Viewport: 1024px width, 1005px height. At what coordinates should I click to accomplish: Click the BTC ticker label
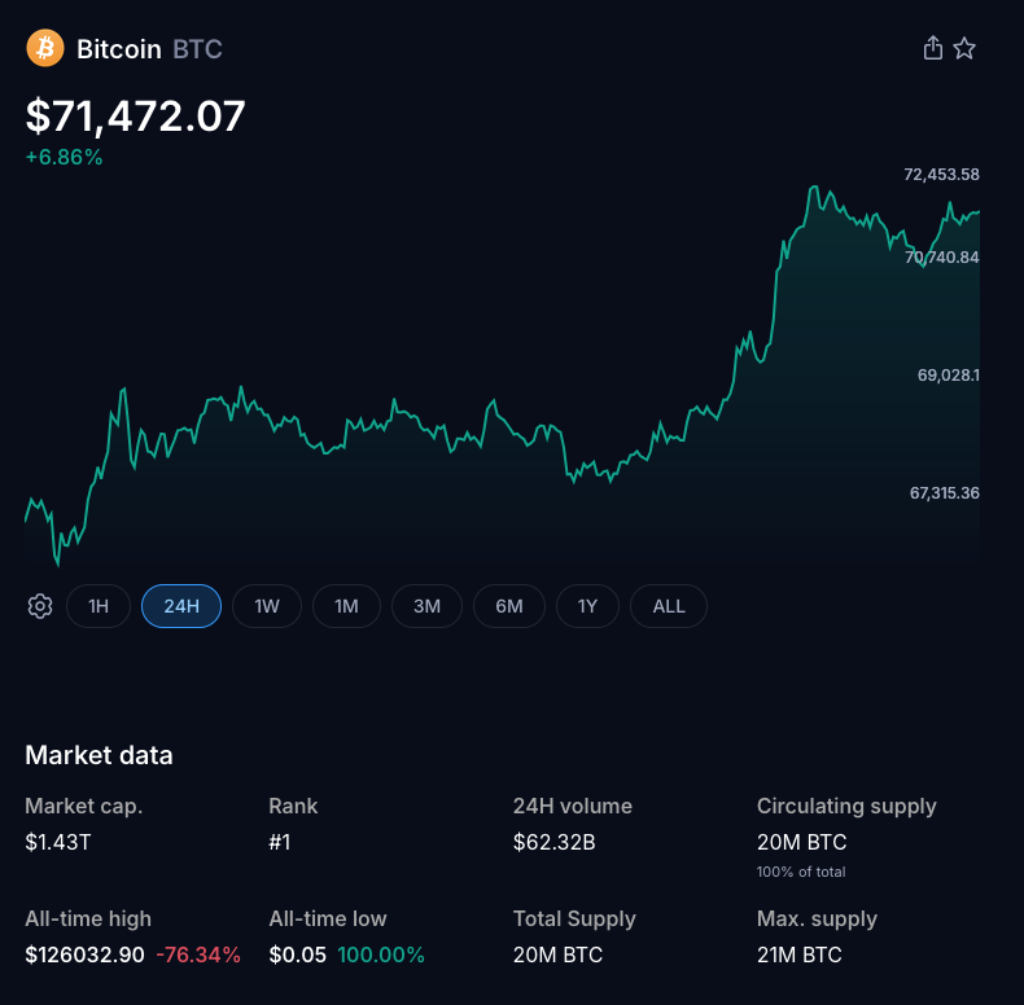point(196,49)
